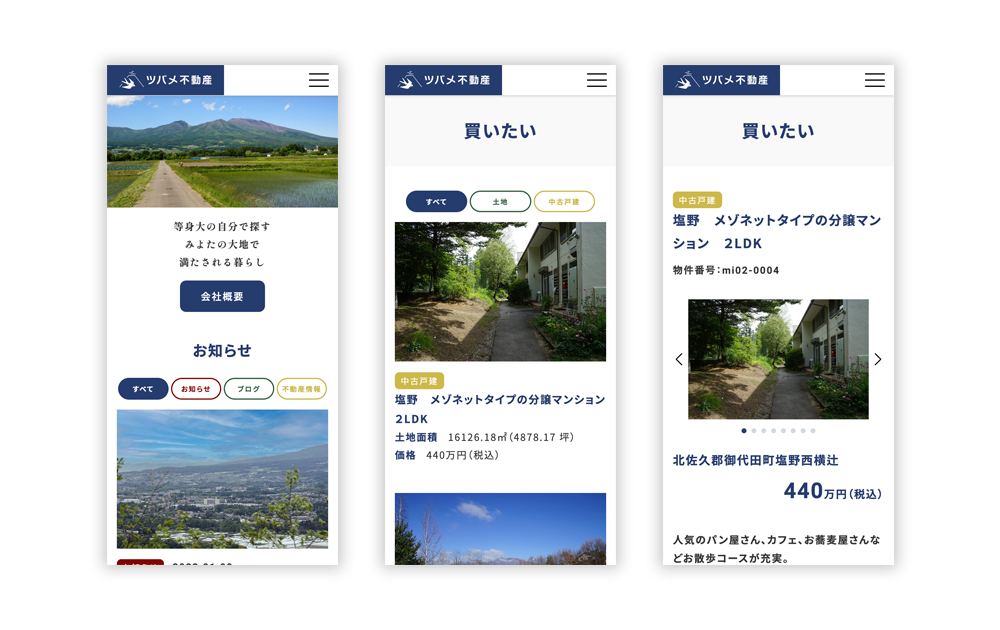Screen dimensions: 1000x630
Task: Select first carousel pagination dot
Action: click(744, 430)
